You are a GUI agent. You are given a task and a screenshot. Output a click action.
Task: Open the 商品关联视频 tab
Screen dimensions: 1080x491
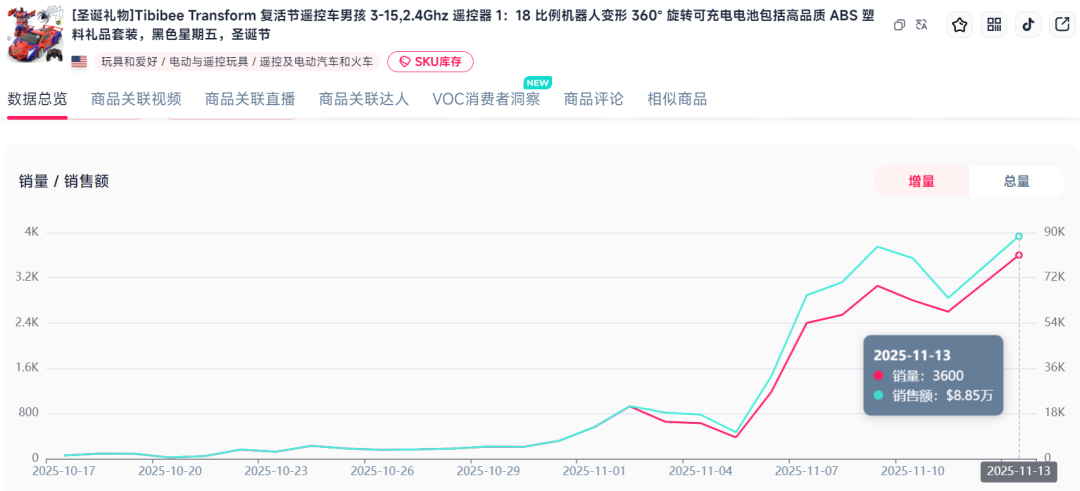(x=136, y=99)
